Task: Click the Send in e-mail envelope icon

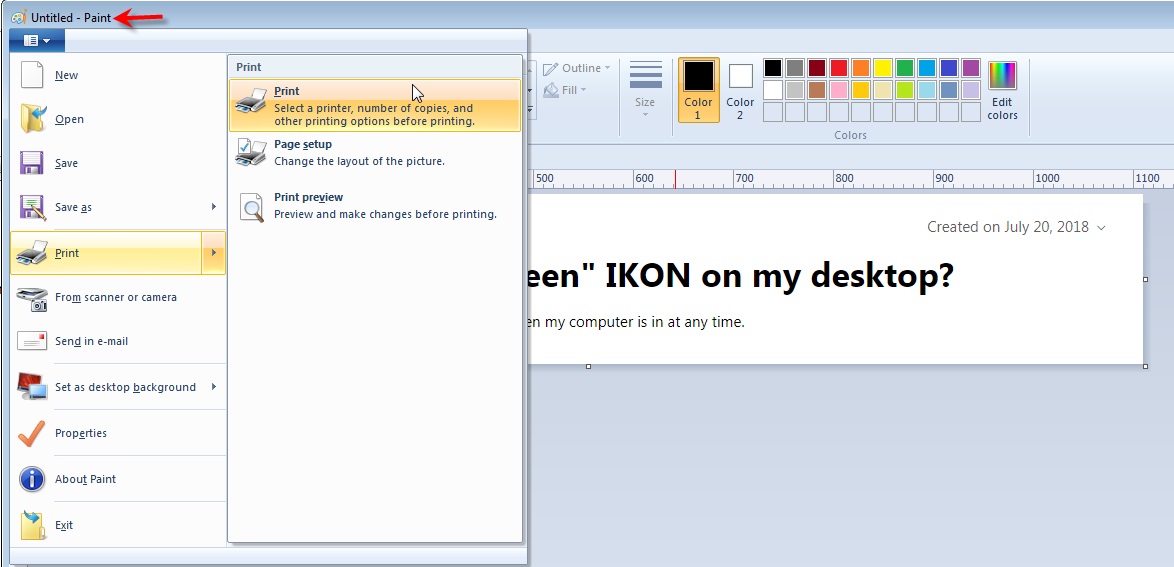Action: [32, 342]
